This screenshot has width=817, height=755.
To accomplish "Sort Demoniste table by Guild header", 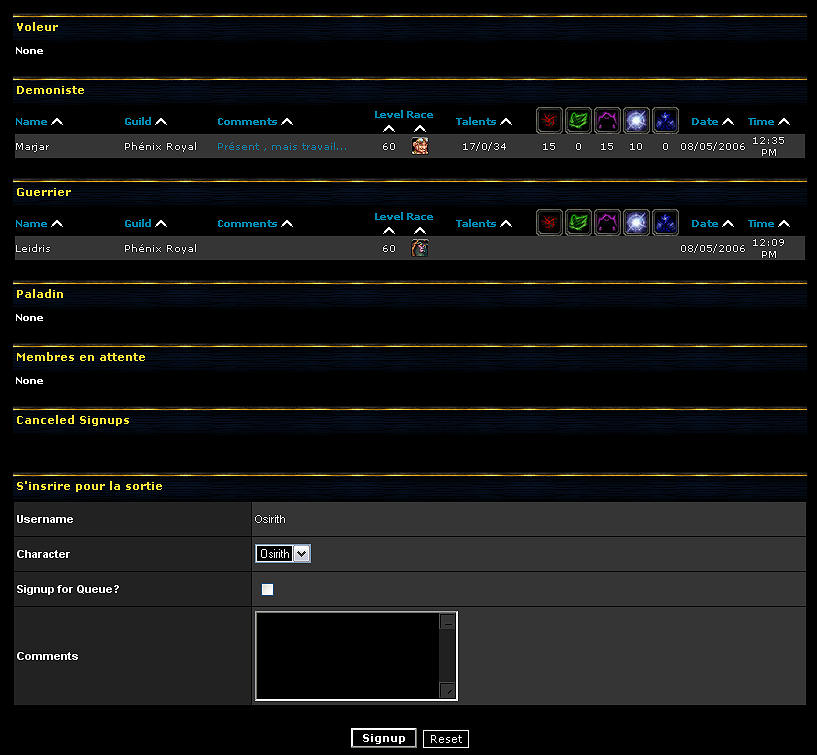I will [138, 122].
